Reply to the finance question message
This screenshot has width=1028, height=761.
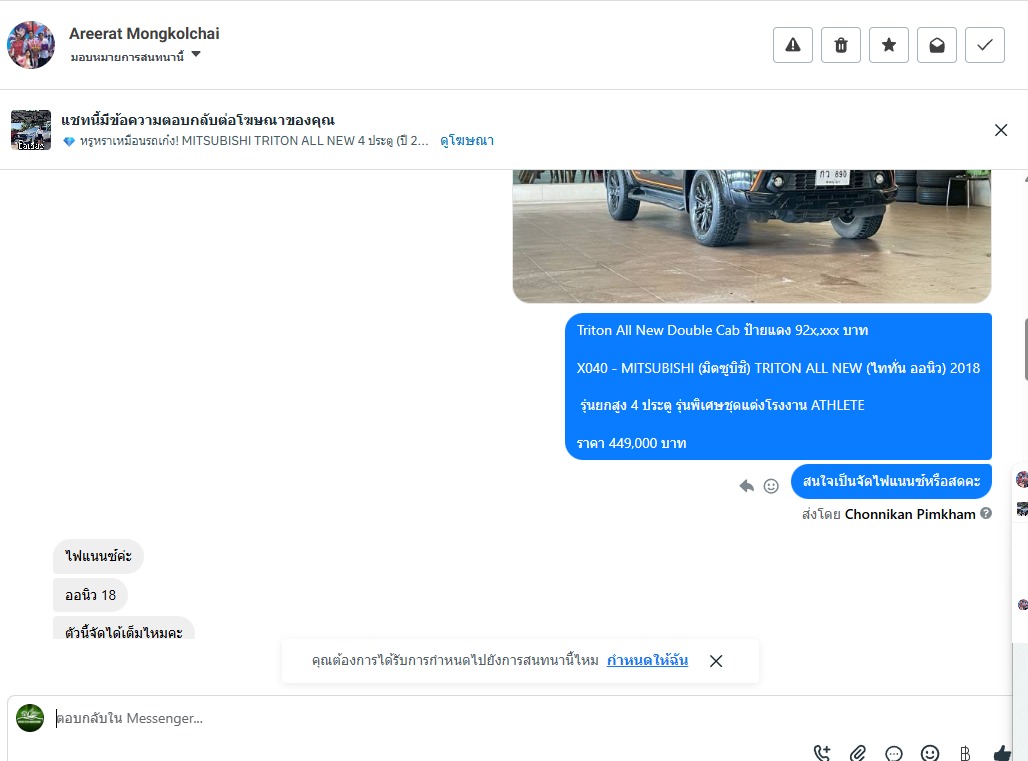746,486
